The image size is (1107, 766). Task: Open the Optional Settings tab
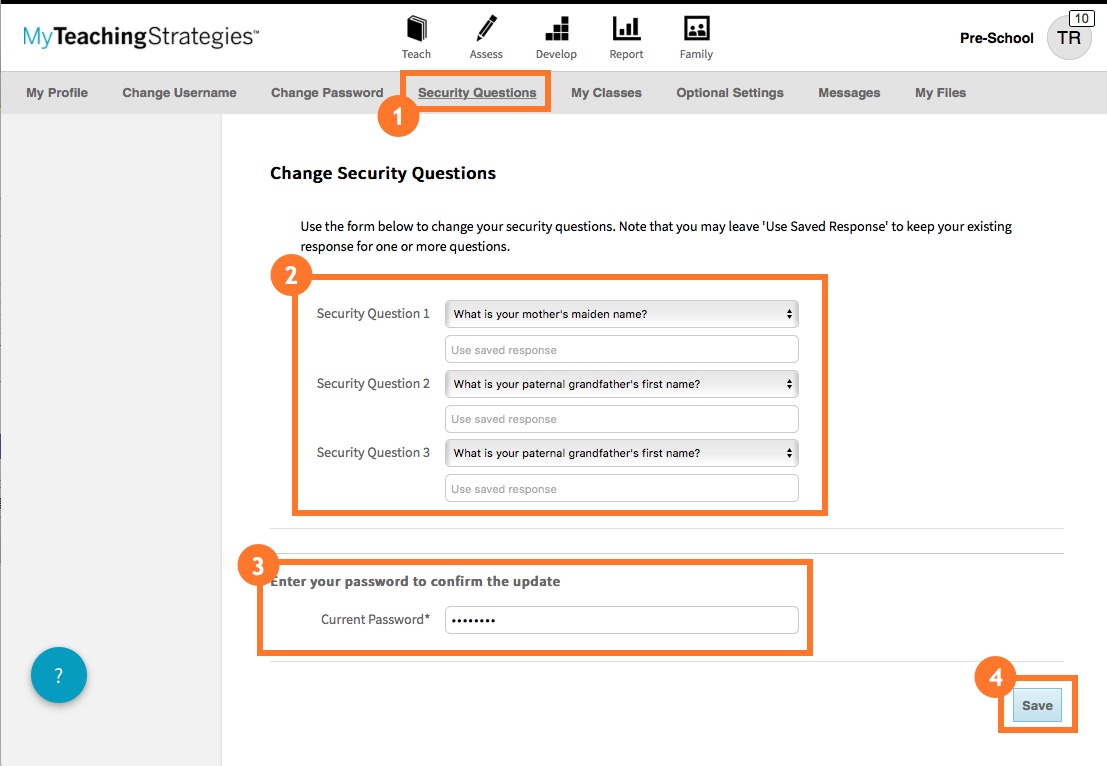click(729, 92)
